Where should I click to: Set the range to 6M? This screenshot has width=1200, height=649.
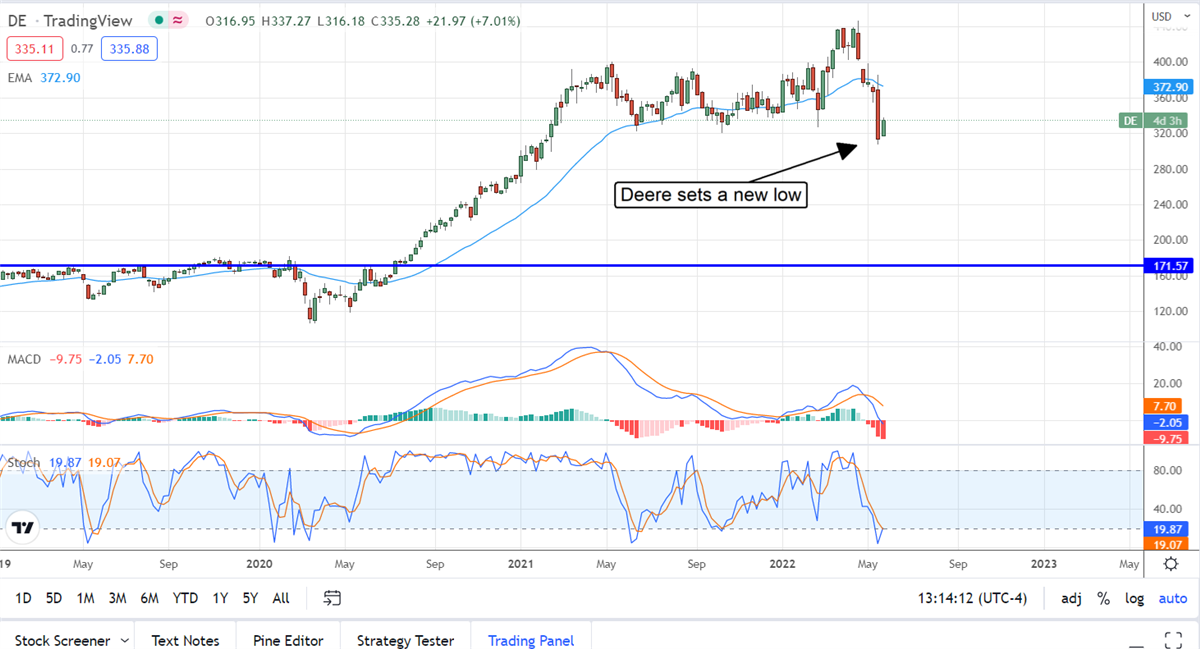pos(150,598)
